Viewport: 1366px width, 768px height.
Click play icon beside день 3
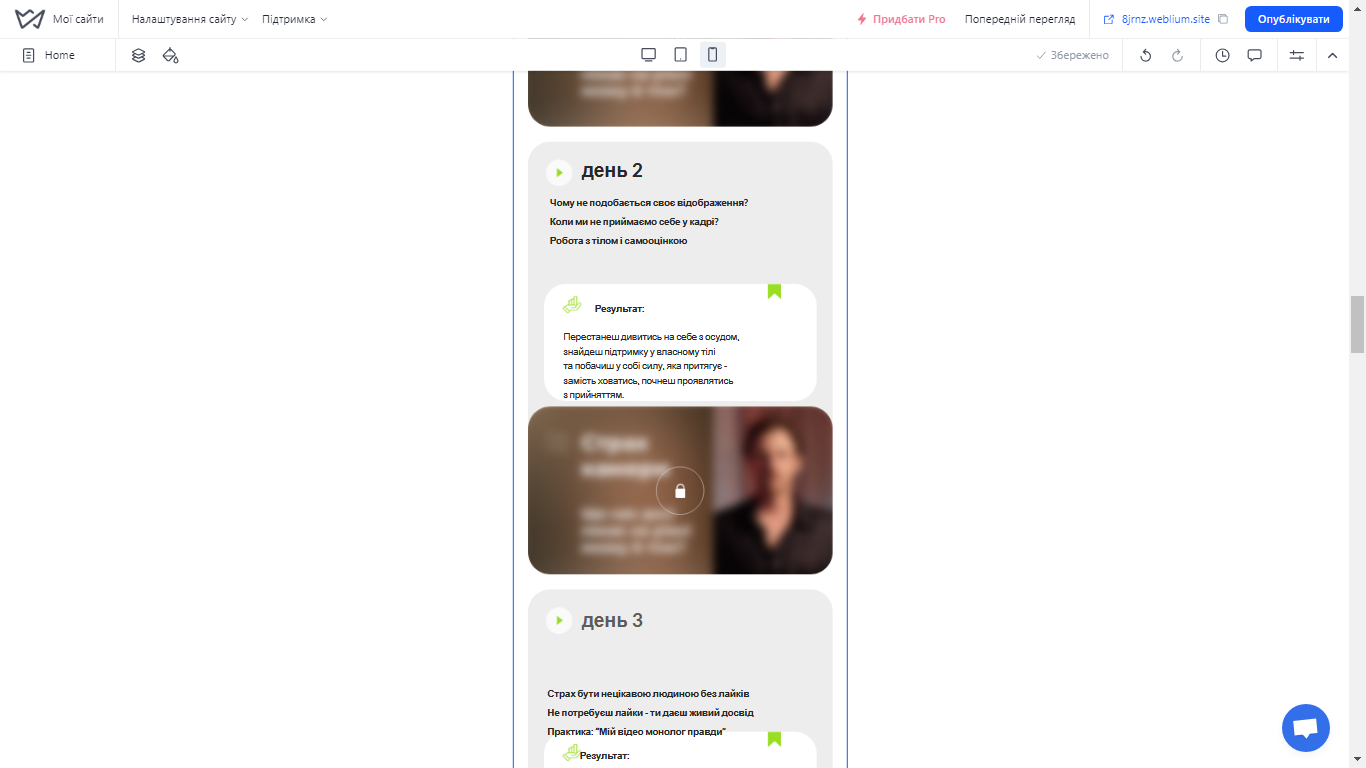559,620
